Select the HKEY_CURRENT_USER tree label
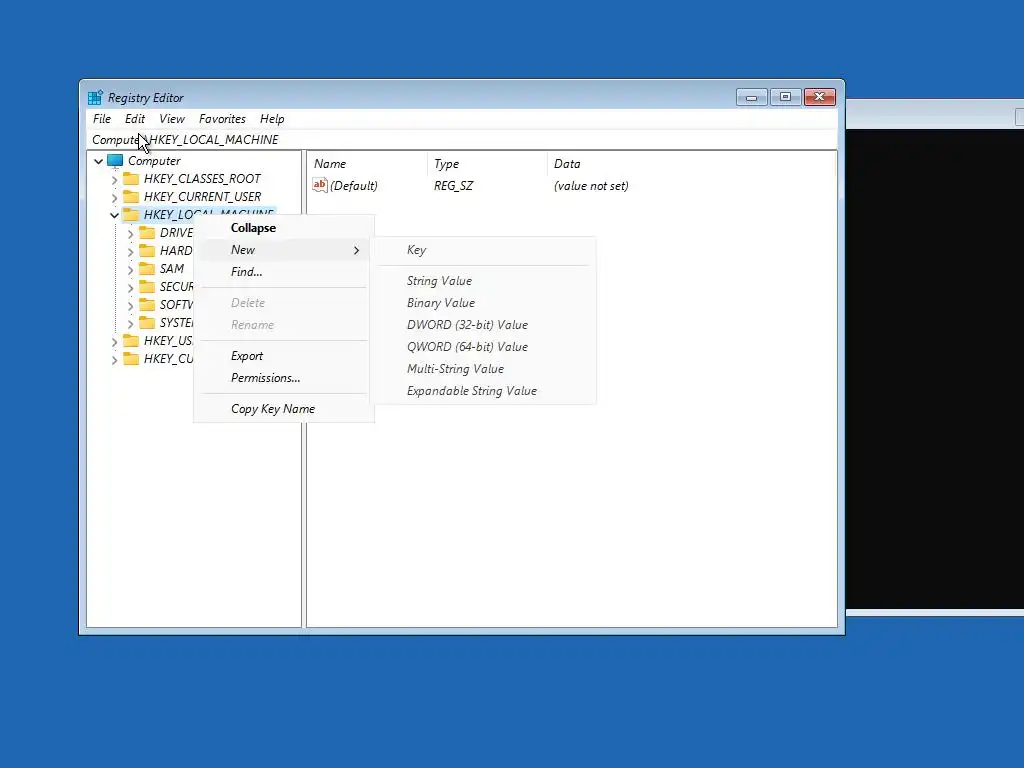Screen dimensions: 1024x768 coord(202,197)
